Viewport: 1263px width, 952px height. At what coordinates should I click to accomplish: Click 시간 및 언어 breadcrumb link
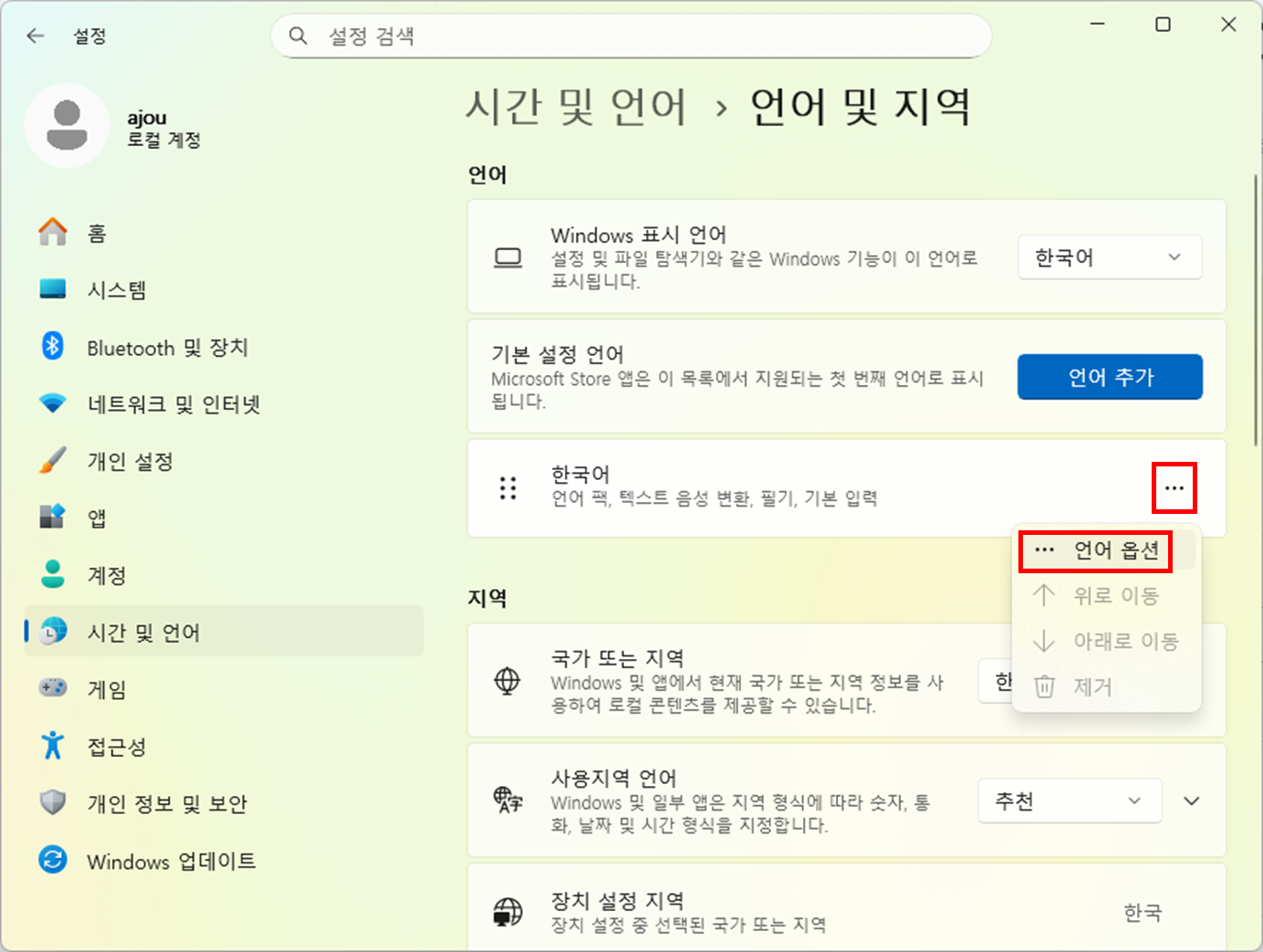576,107
